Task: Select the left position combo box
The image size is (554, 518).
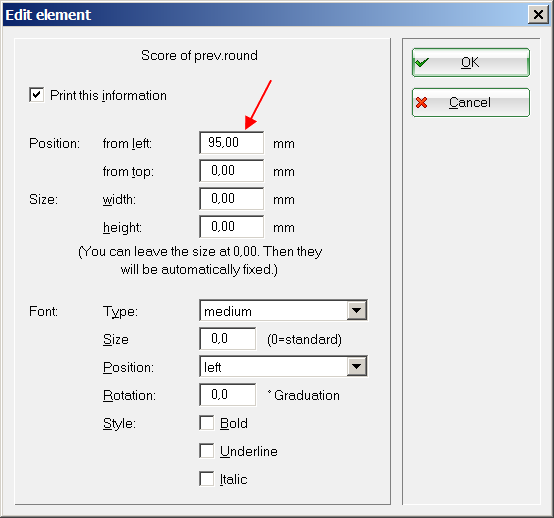Action: coord(283,366)
